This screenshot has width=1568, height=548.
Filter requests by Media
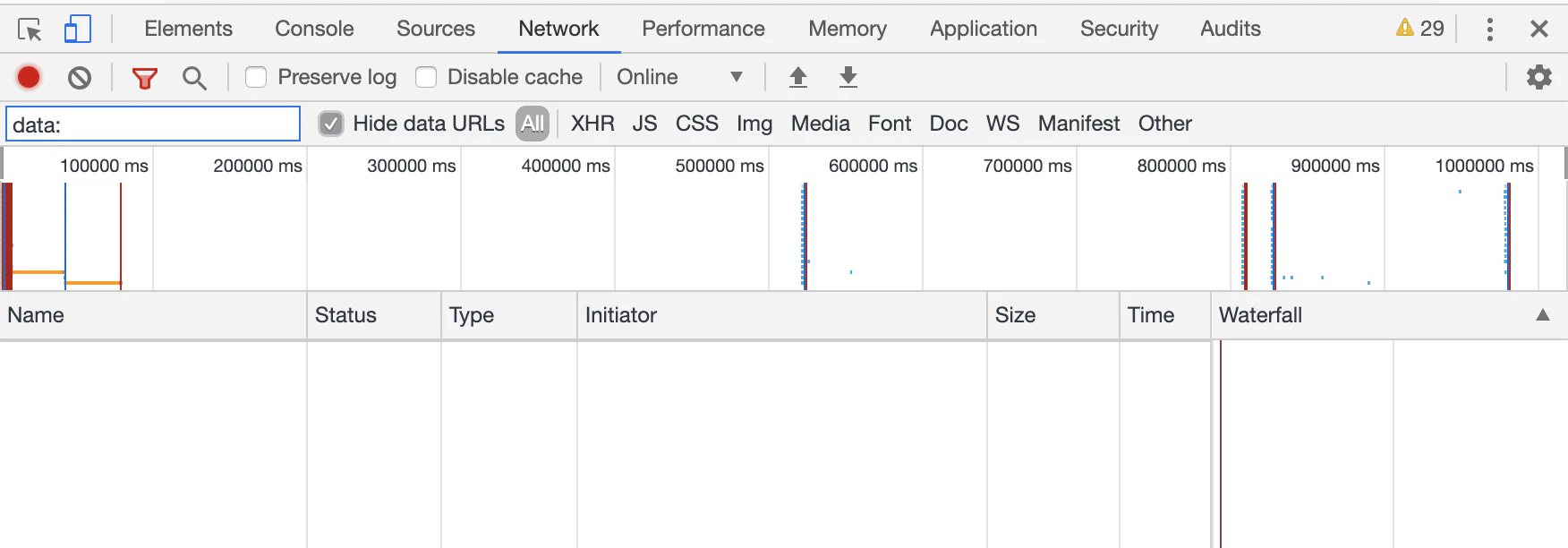click(821, 124)
